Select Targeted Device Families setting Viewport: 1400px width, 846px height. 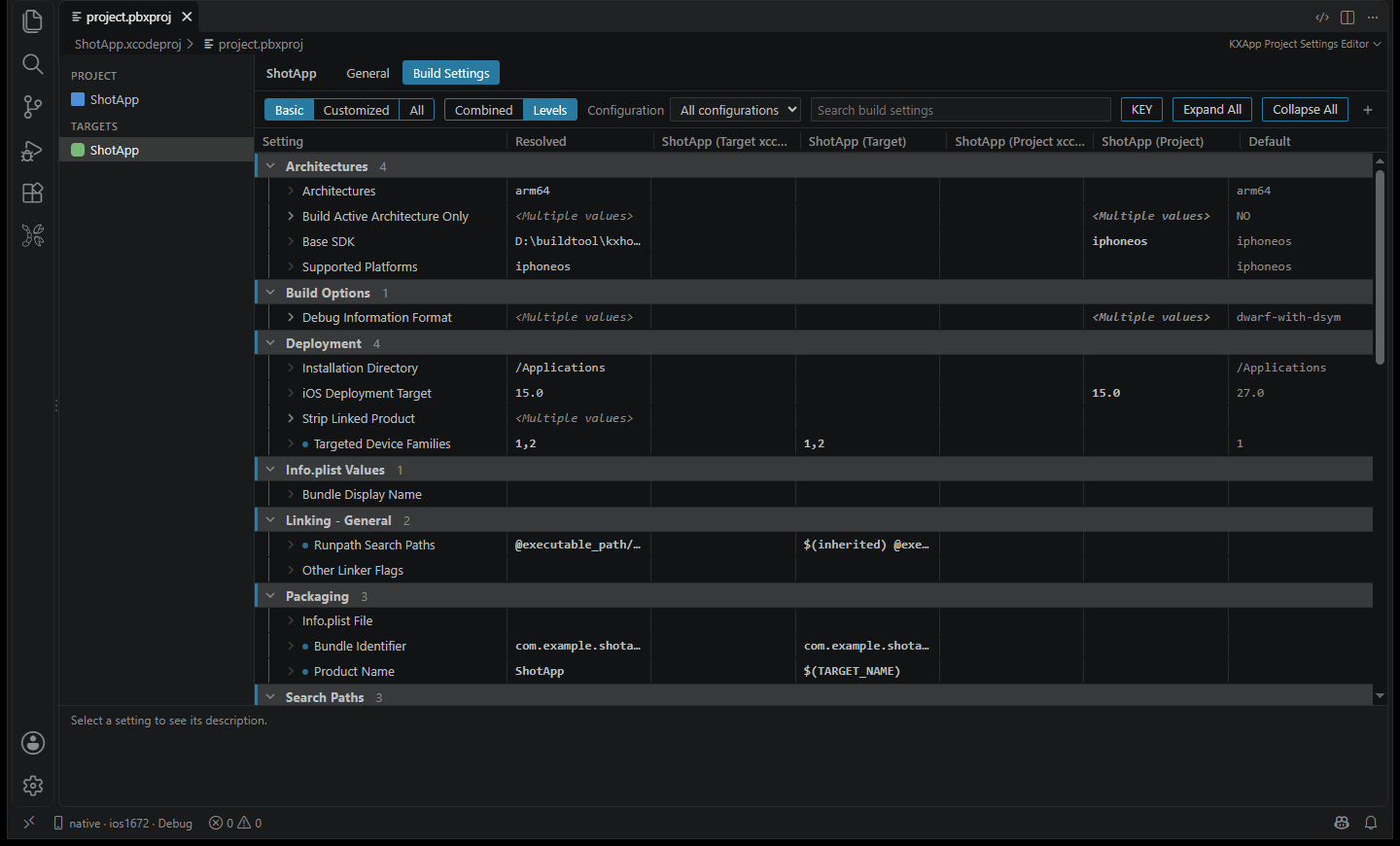click(382, 443)
